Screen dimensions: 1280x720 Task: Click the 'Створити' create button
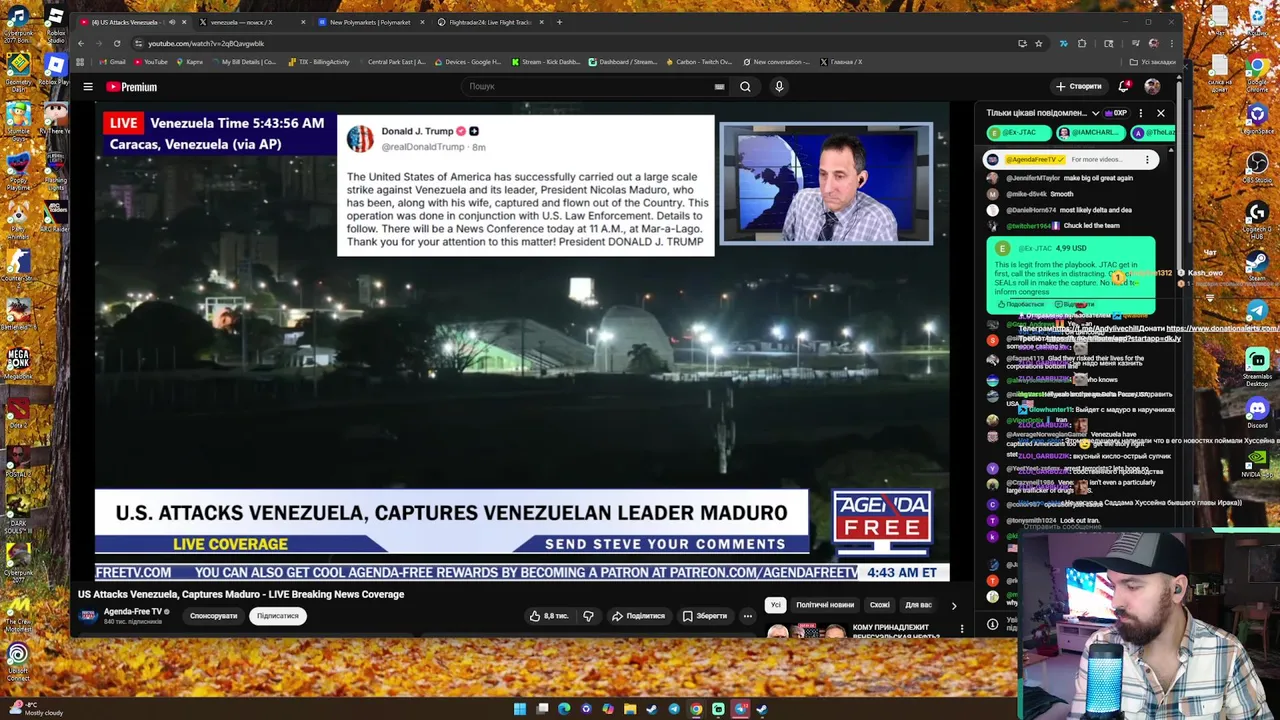click(1079, 86)
